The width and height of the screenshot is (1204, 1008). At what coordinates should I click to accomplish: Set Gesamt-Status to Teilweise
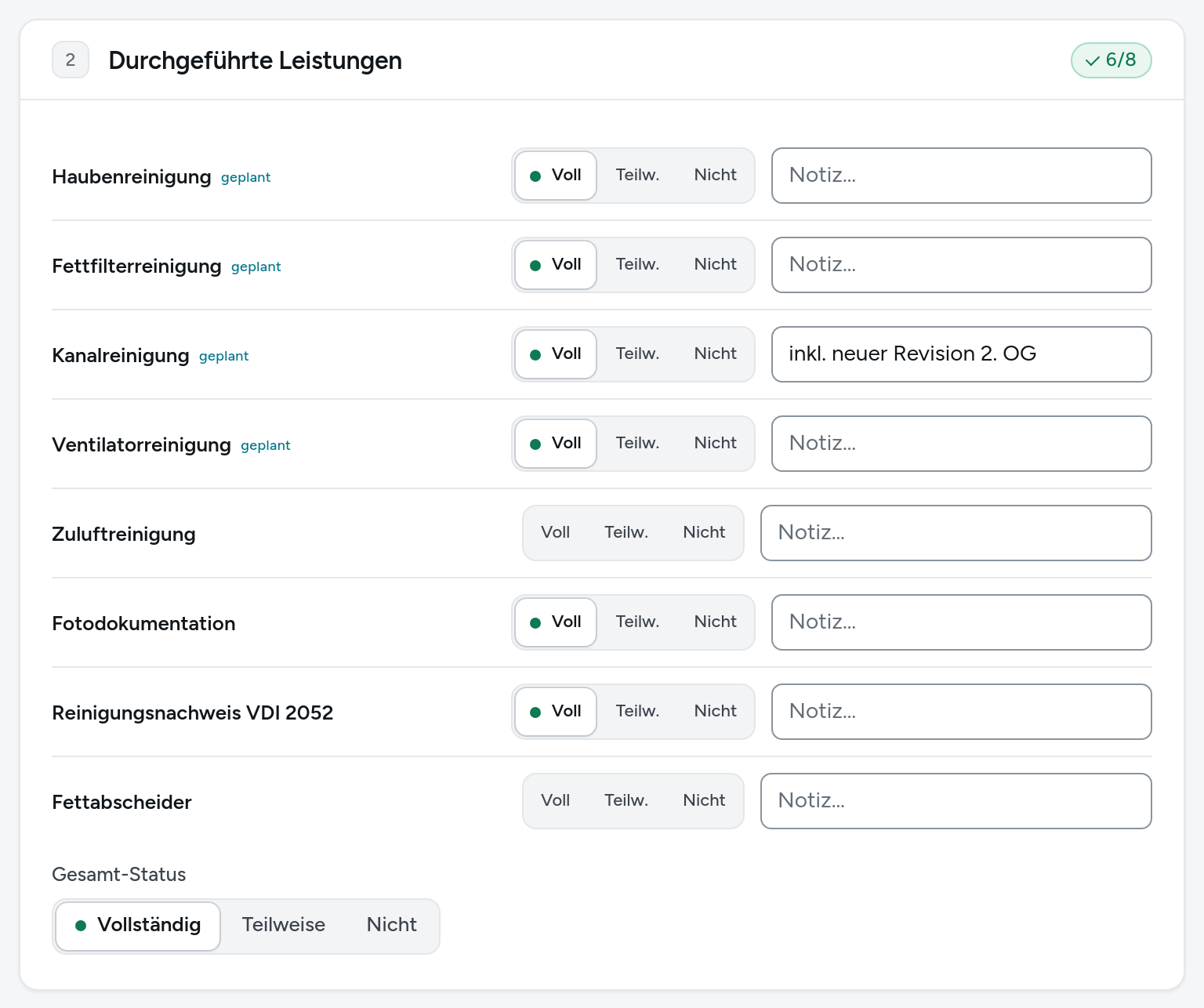click(x=284, y=926)
